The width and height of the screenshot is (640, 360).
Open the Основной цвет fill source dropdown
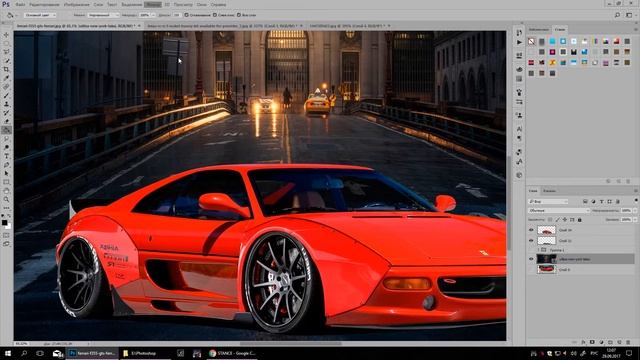[x=39, y=15]
